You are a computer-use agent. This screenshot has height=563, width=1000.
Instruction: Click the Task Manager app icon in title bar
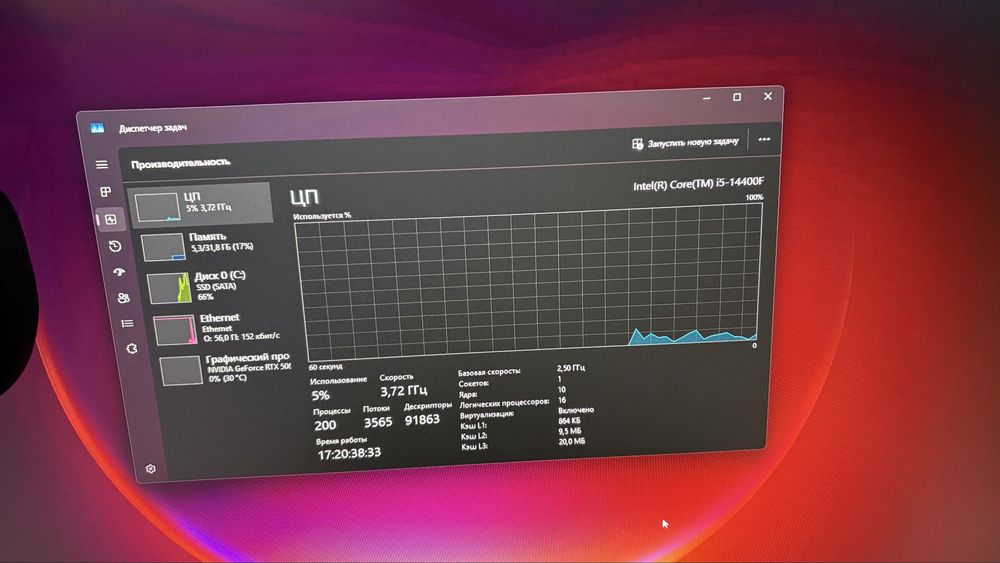point(97,128)
